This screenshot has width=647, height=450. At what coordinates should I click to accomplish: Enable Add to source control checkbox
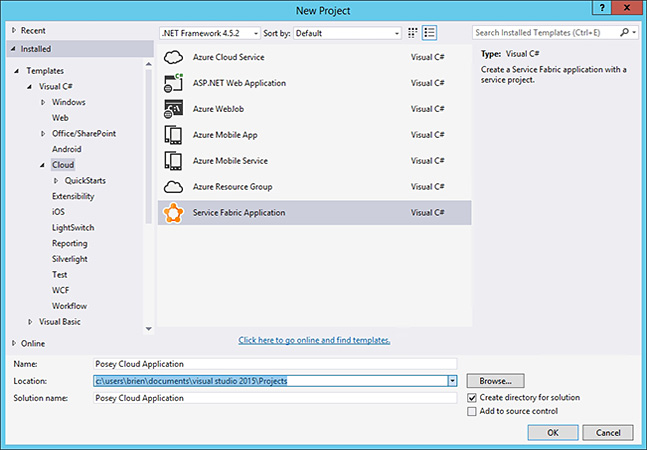[x=472, y=411]
